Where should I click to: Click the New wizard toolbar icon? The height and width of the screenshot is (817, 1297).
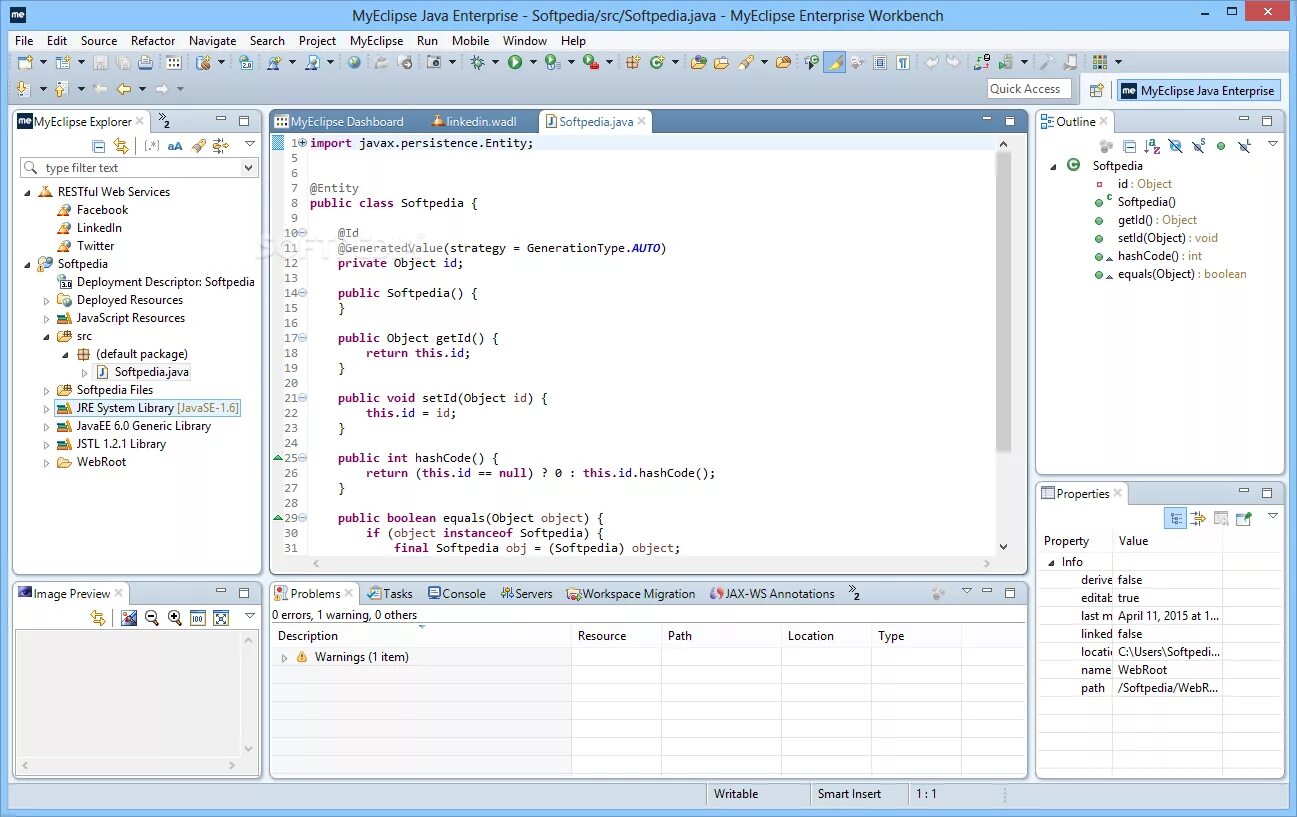[24, 62]
